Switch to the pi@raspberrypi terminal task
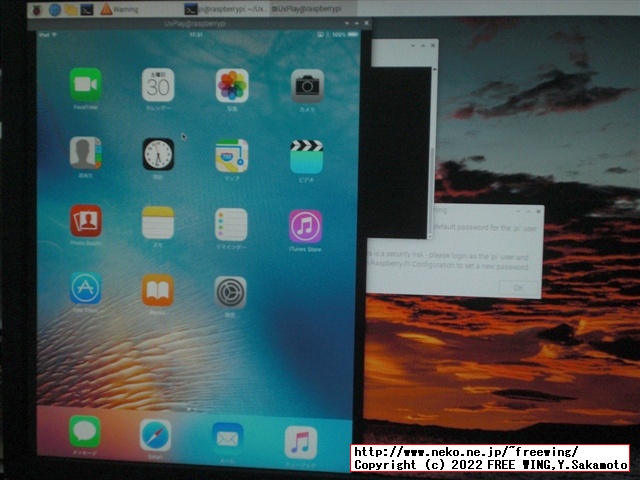Viewport: 640px width, 480px height. 226,9
